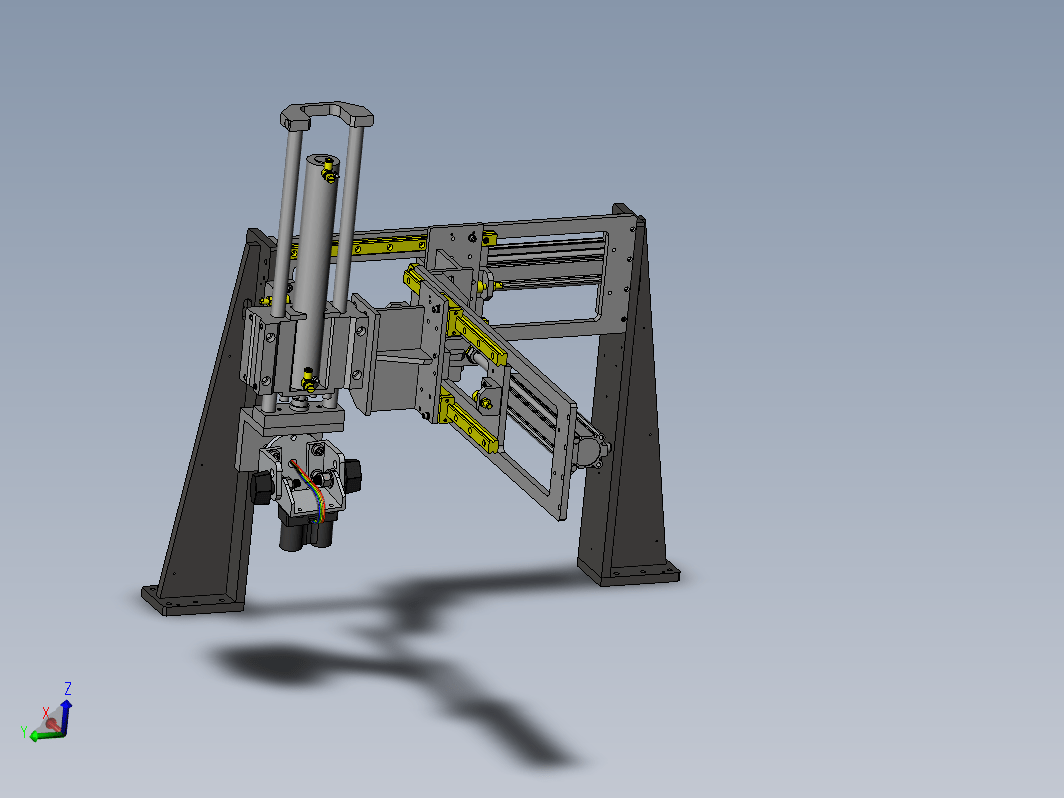Click the red X axis of the triad
Screen dimensions: 1064x798
click(52, 725)
